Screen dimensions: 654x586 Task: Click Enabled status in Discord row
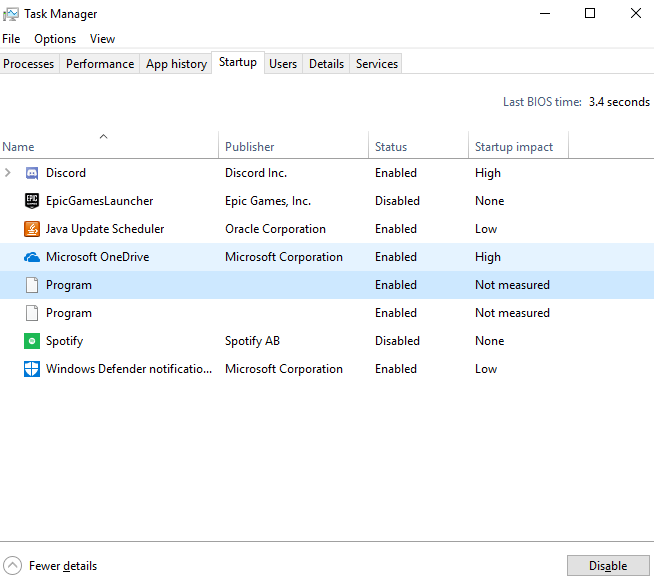tap(396, 173)
